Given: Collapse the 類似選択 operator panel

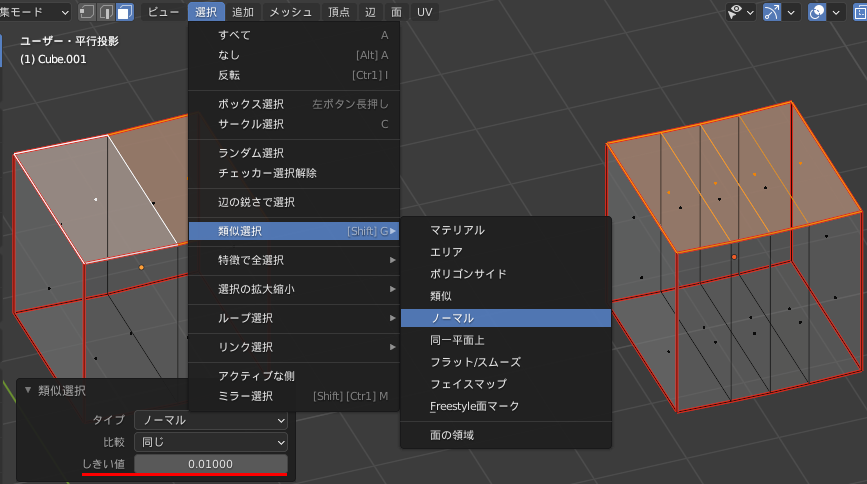Looking at the screenshot, I should (x=28, y=391).
